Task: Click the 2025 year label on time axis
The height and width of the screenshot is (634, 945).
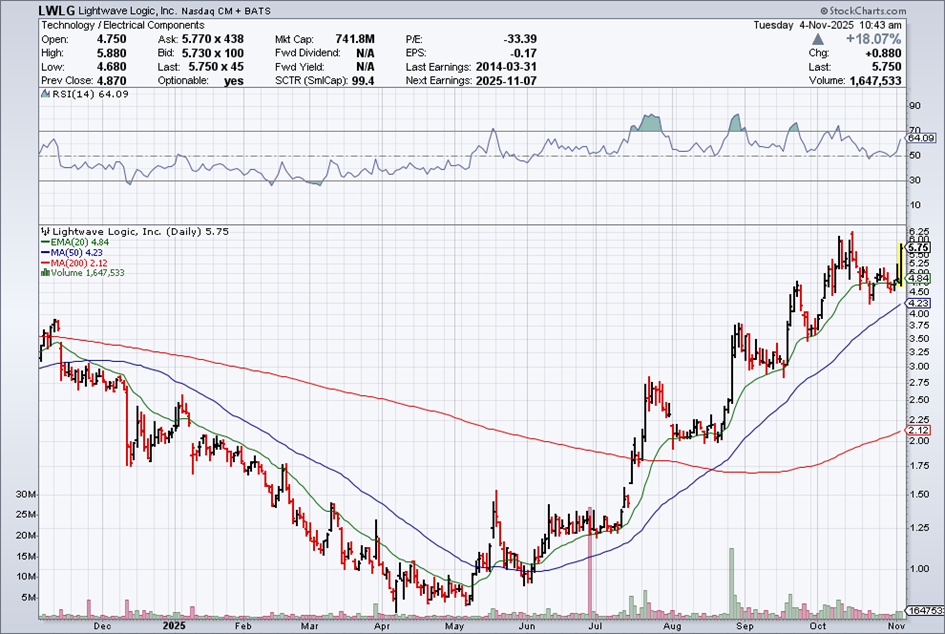Action: 174,626
